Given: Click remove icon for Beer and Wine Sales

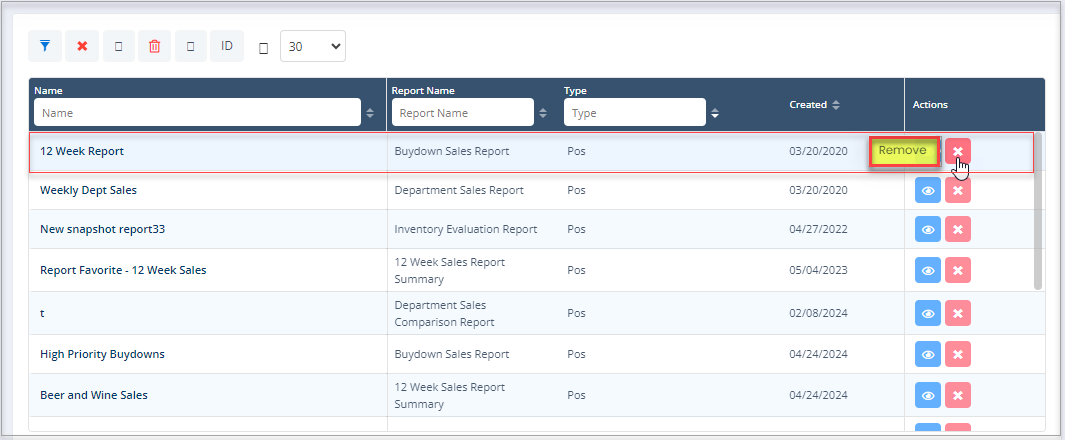Looking at the screenshot, I should point(958,396).
